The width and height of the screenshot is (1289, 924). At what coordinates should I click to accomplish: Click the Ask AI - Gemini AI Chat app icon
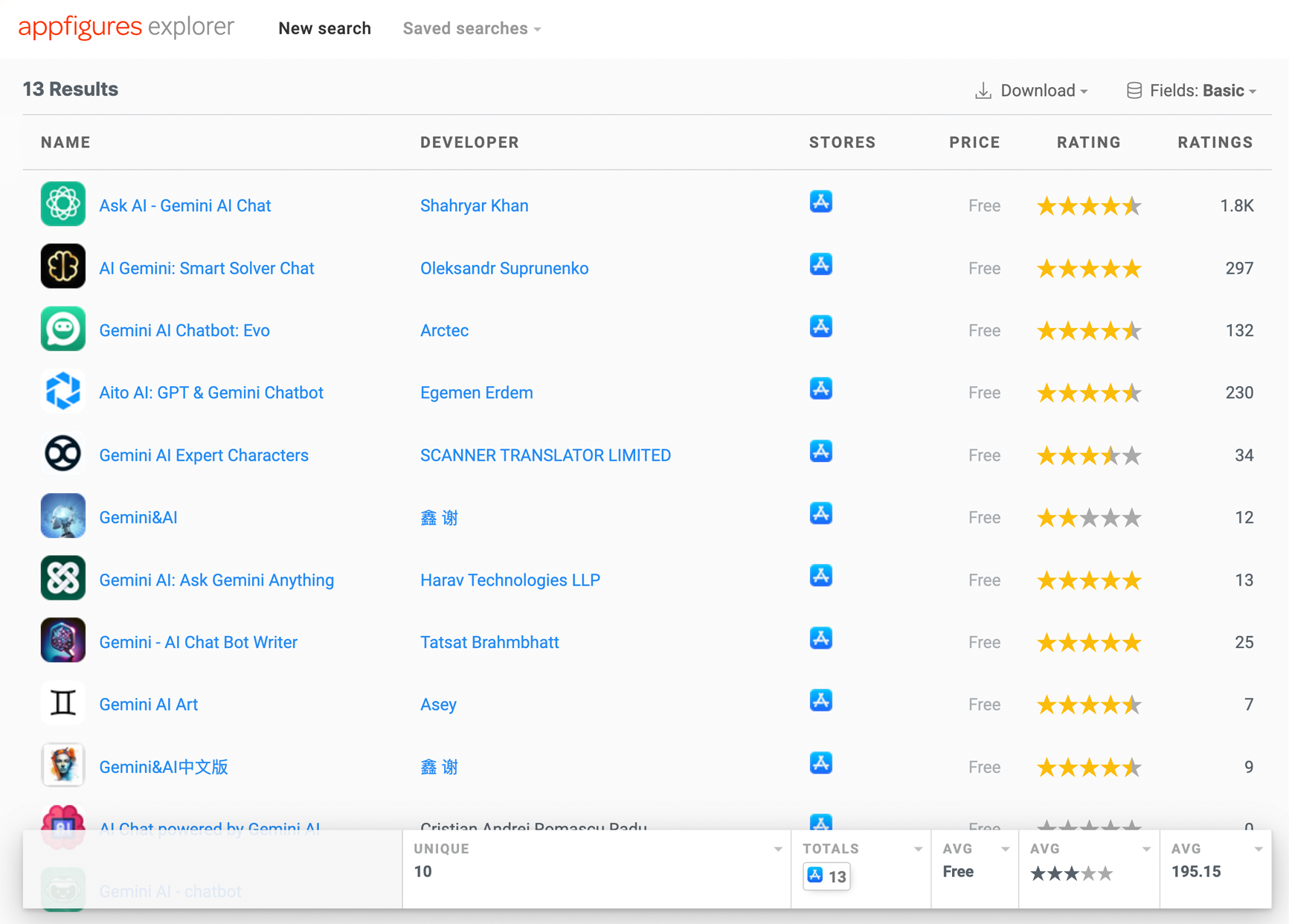pyautogui.click(x=63, y=204)
